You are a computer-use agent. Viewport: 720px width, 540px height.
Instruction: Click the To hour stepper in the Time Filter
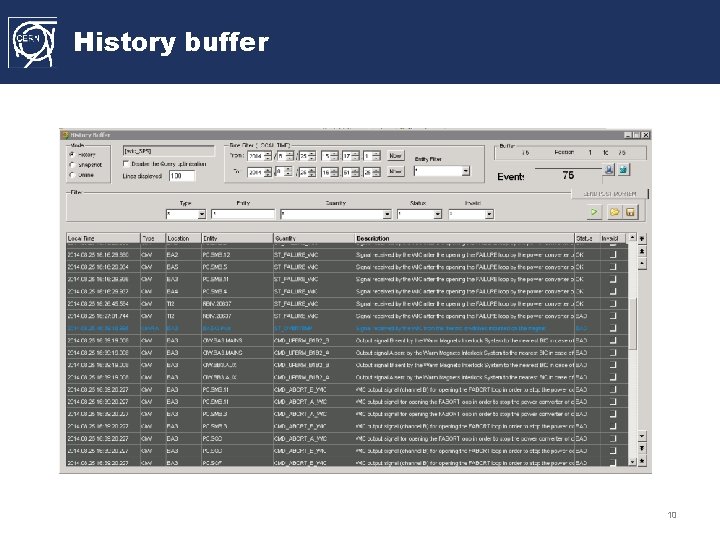pos(334,173)
